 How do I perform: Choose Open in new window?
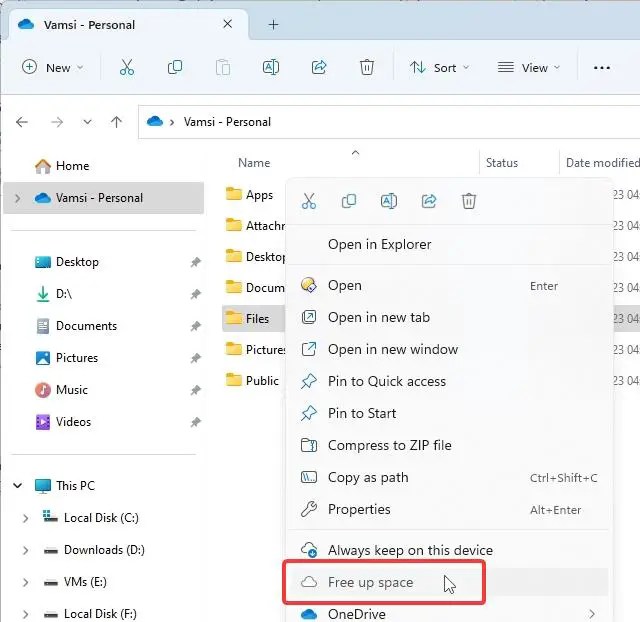coord(449,349)
